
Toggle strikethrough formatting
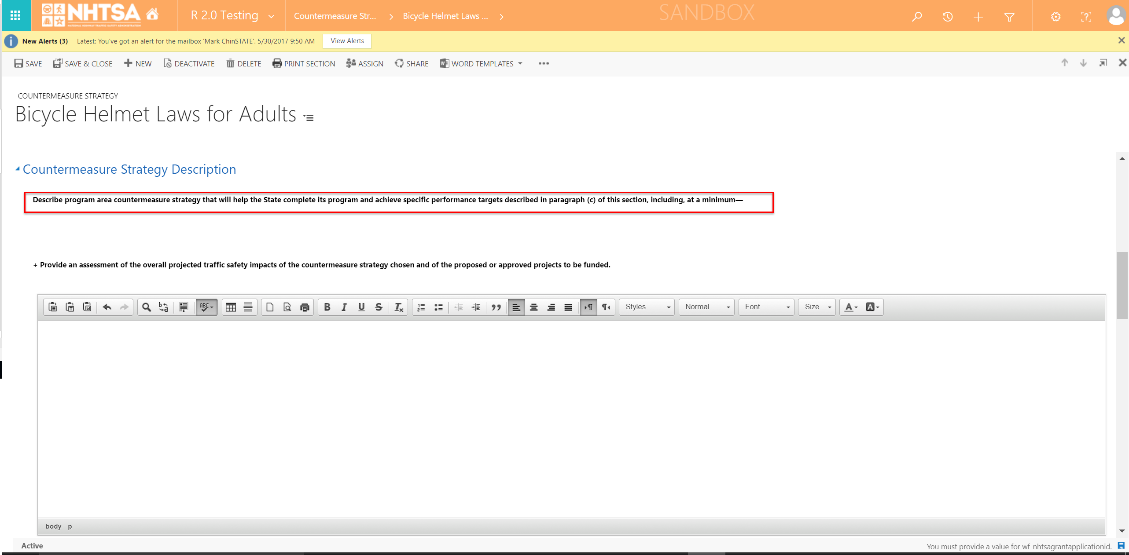[x=379, y=307]
